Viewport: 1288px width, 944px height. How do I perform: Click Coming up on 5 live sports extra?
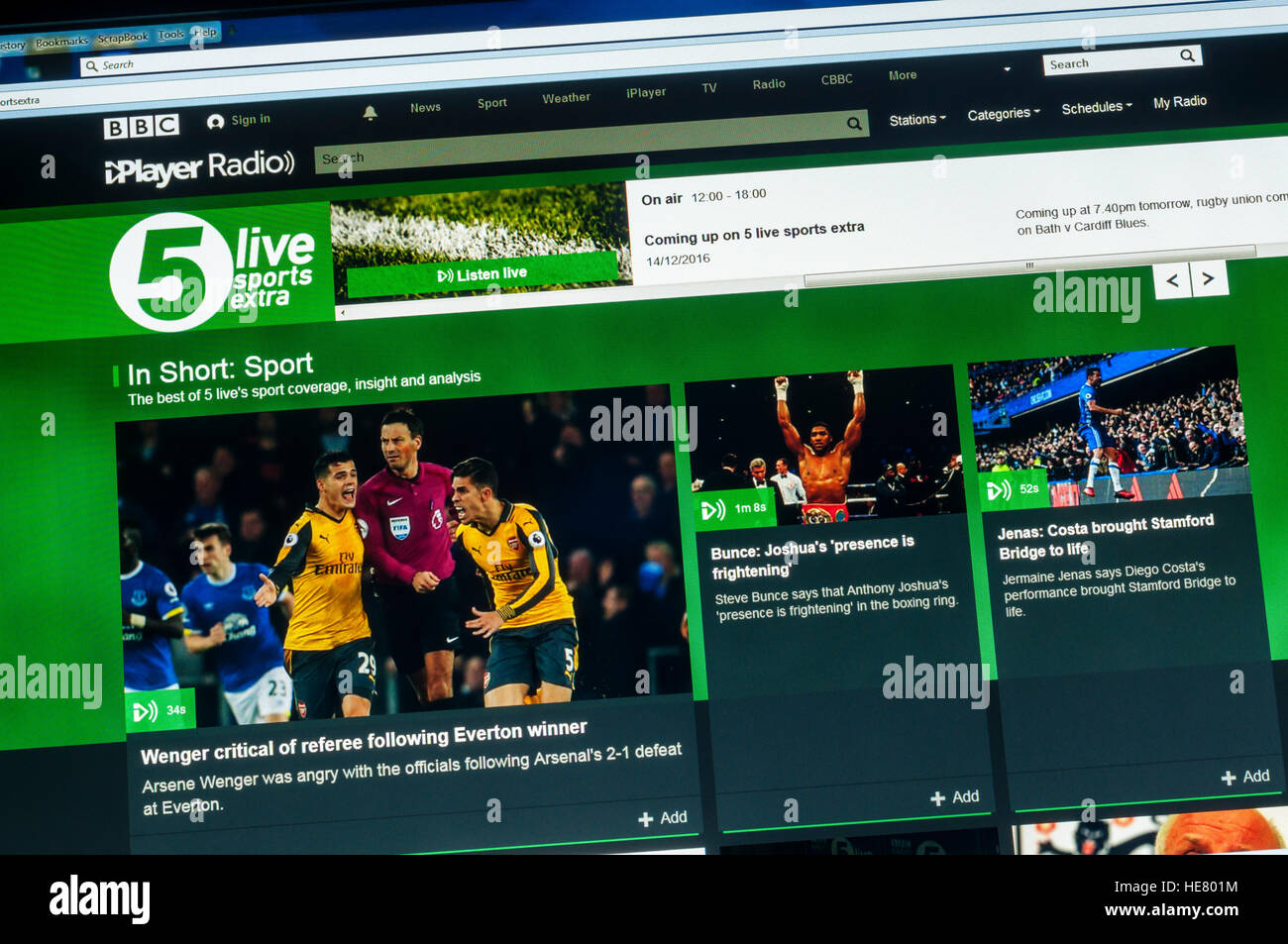point(754,234)
